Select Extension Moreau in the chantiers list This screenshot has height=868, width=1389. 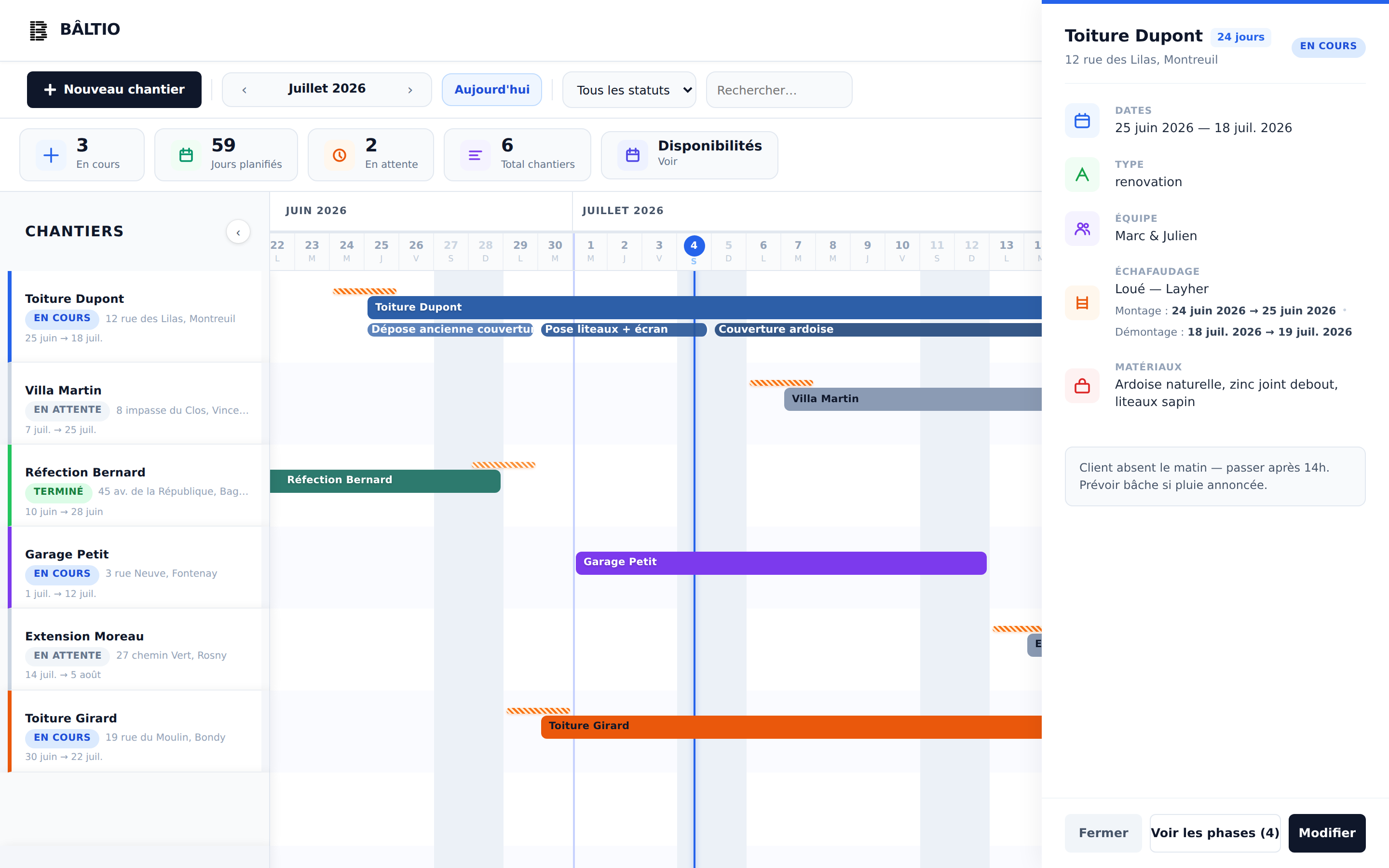click(x=135, y=650)
